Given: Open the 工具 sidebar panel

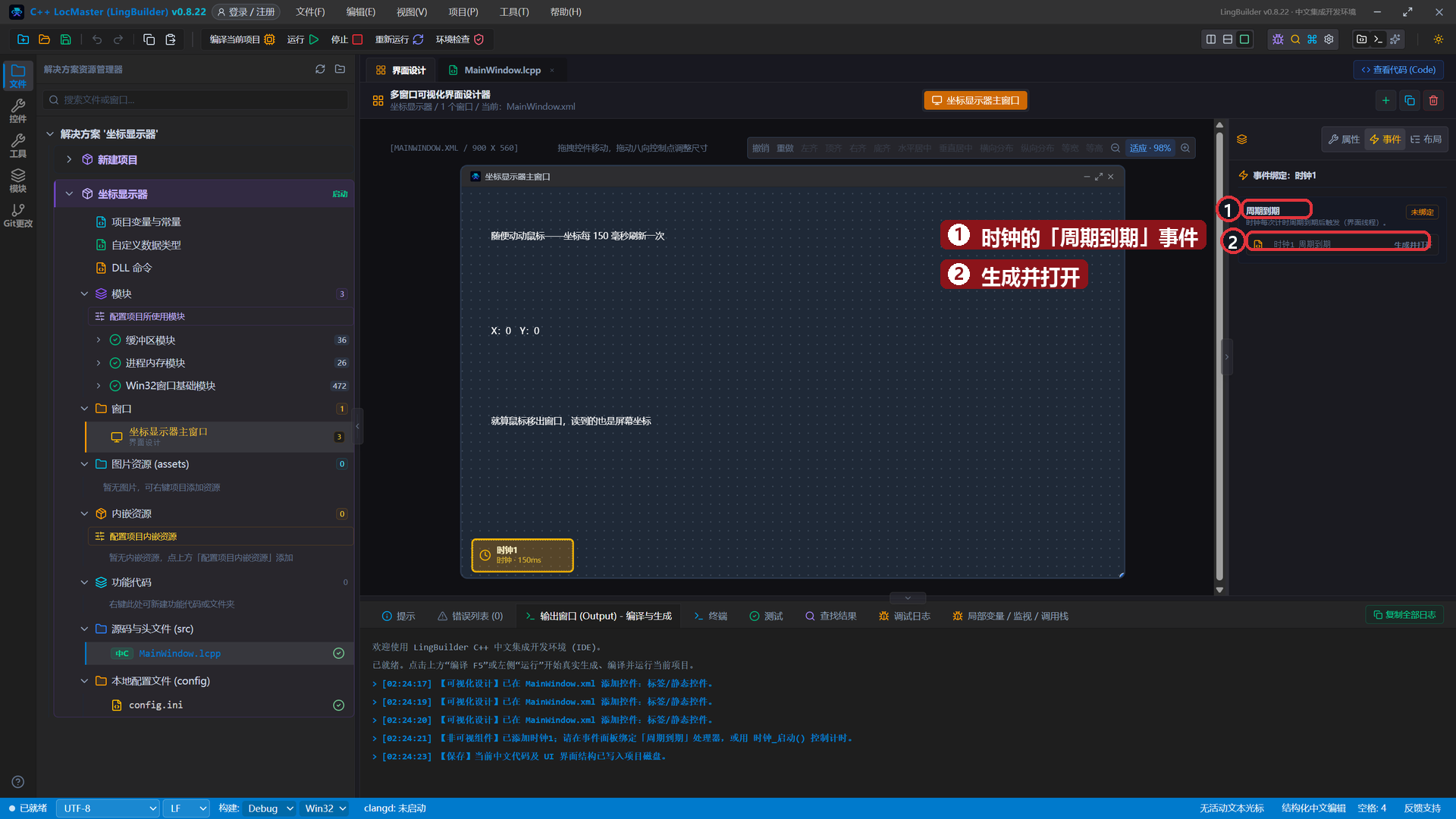Looking at the screenshot, I should [18, 146].
